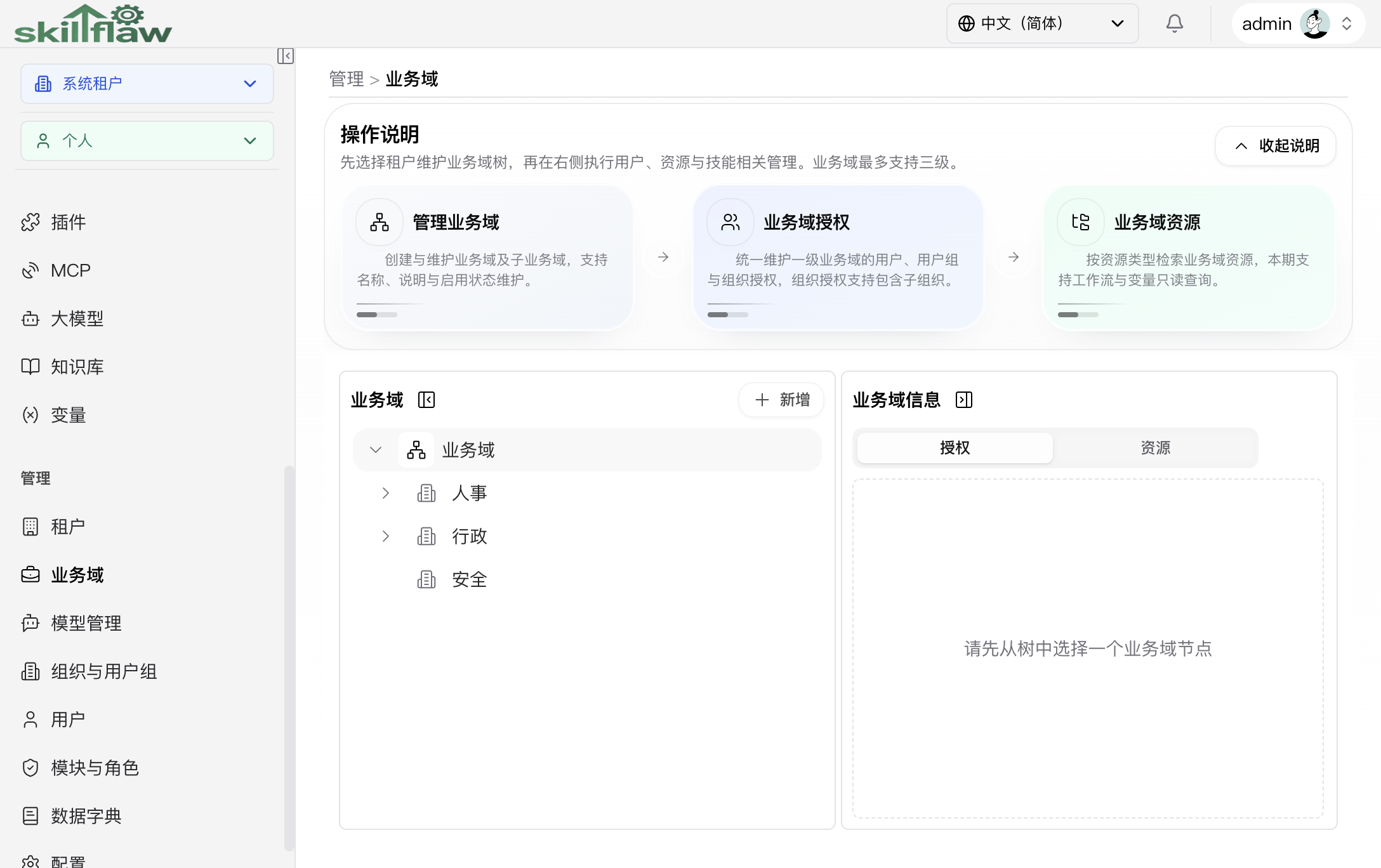1381x868 pixels.
Task: Select the 人事 tree row
Action: point(587,493)
